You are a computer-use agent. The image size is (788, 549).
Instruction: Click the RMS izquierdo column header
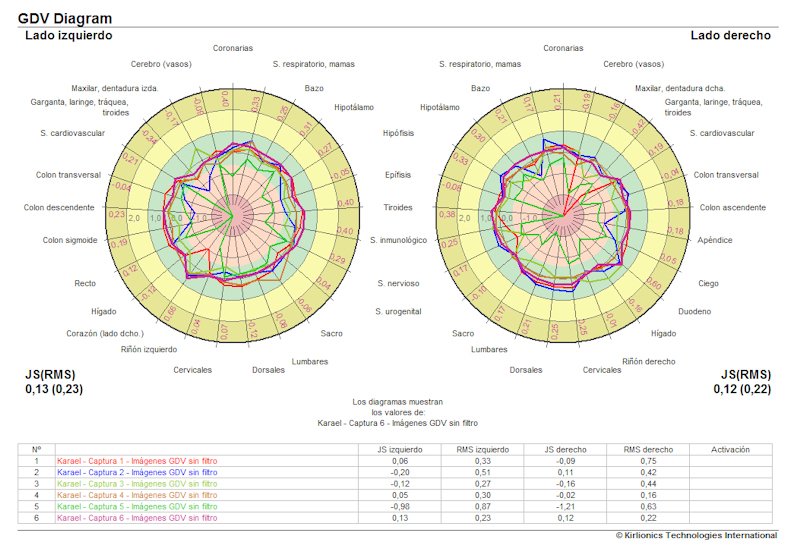481,450
